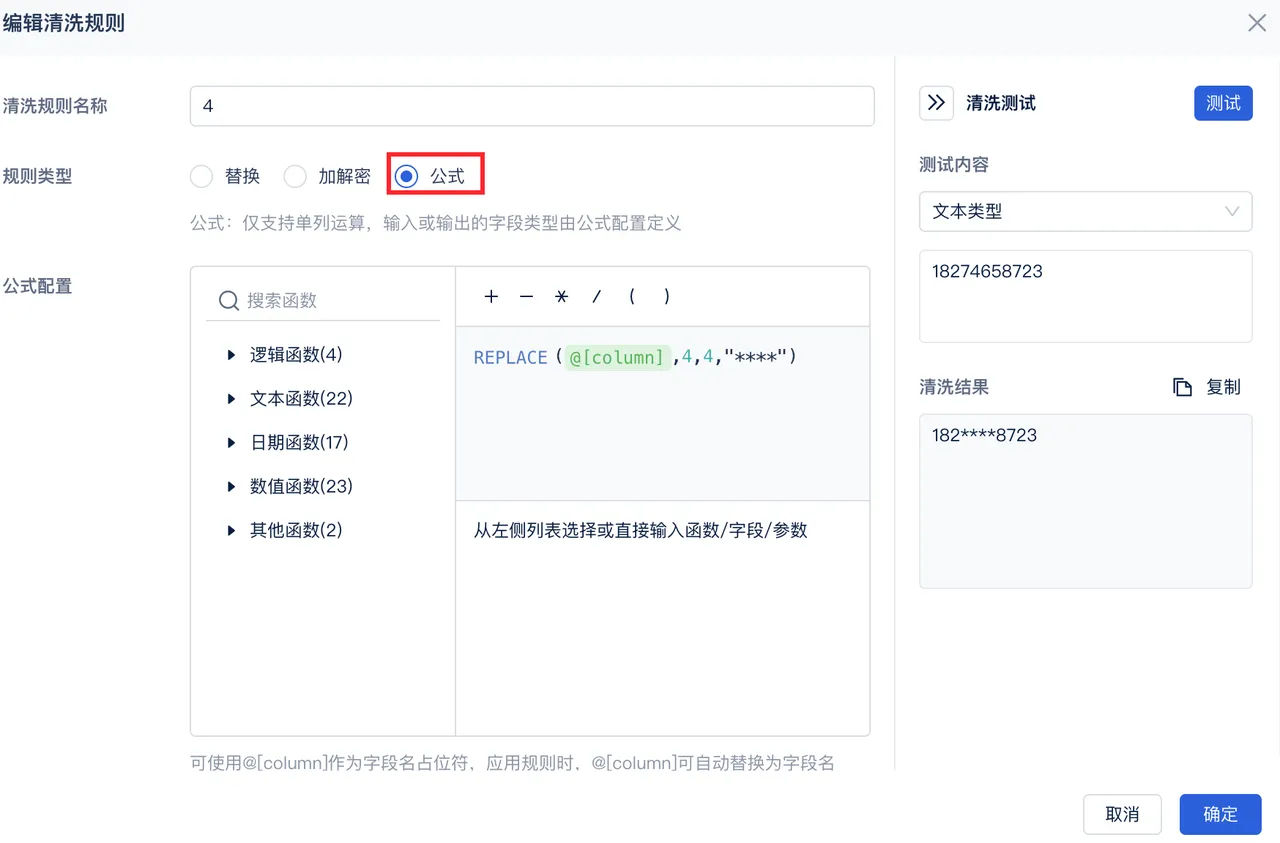Insert the right parenthesis into formula

tap(667, 296)
